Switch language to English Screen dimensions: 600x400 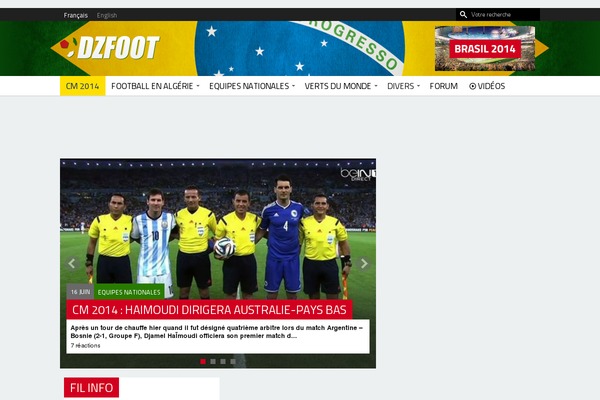point(107,15)
